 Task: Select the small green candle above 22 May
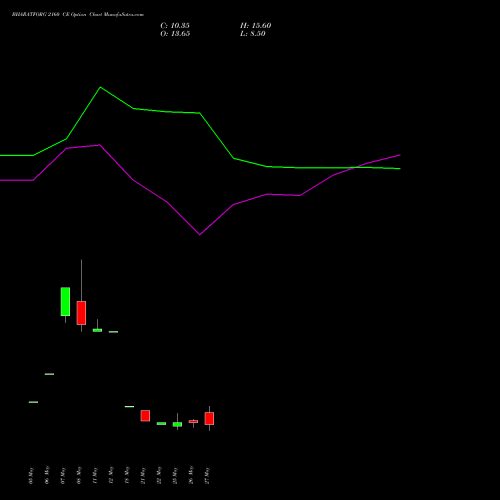pyautogui.click(x=161, y=423)
